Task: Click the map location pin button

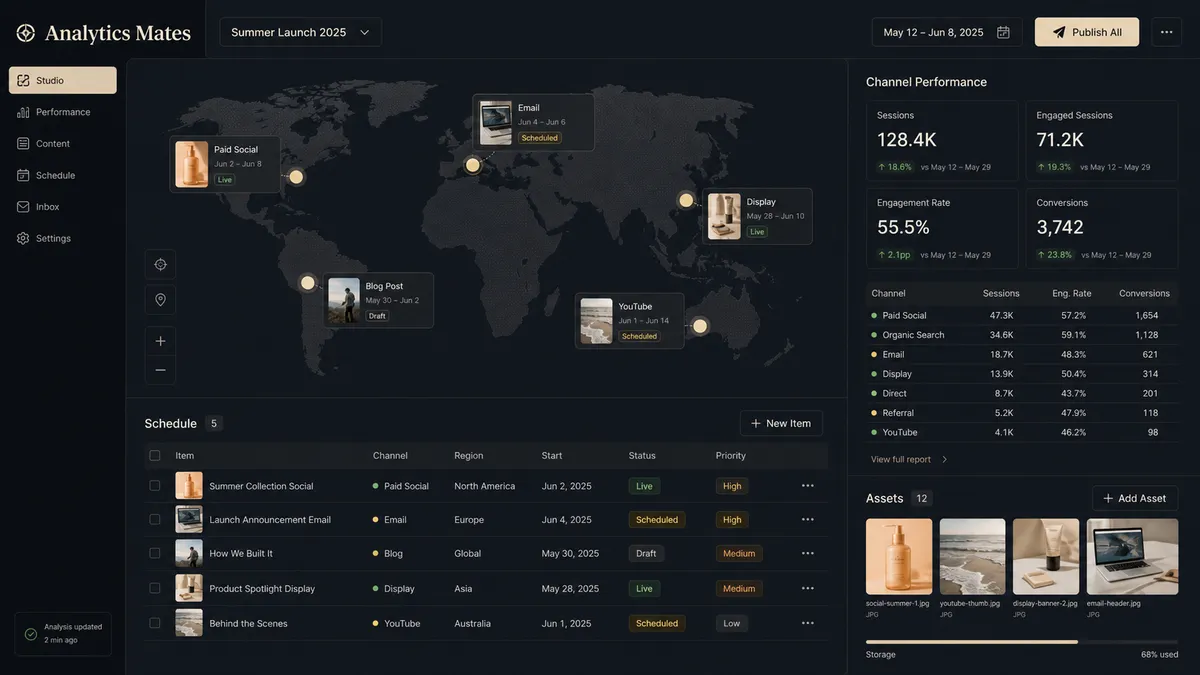Action: [160, 299]
